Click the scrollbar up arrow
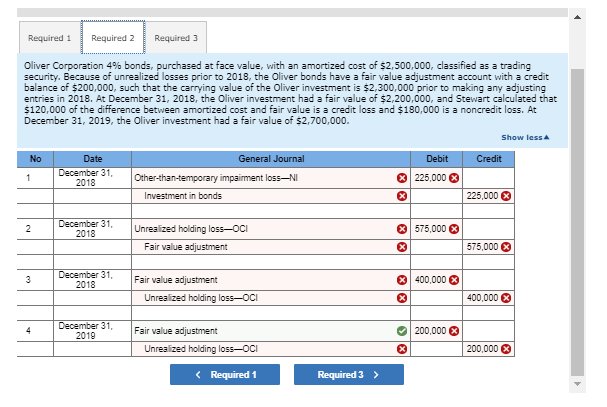607x407 pixels. [577, 17]
